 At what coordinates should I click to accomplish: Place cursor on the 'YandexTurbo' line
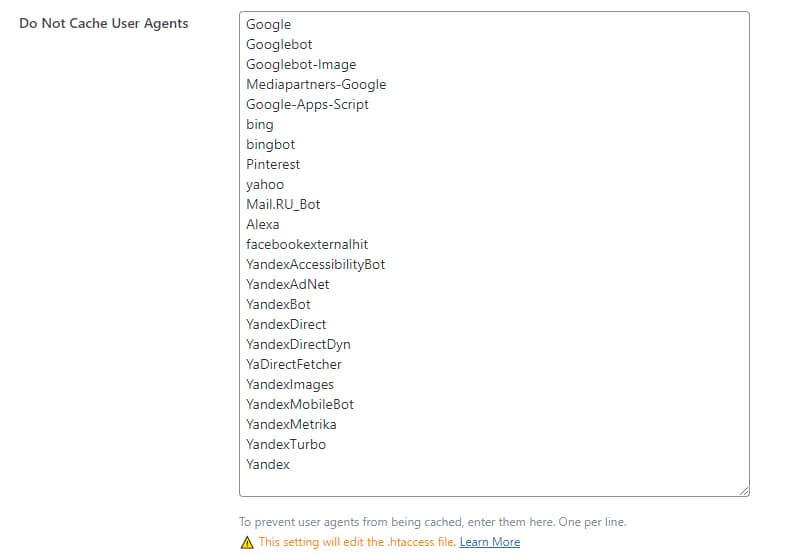286,444
